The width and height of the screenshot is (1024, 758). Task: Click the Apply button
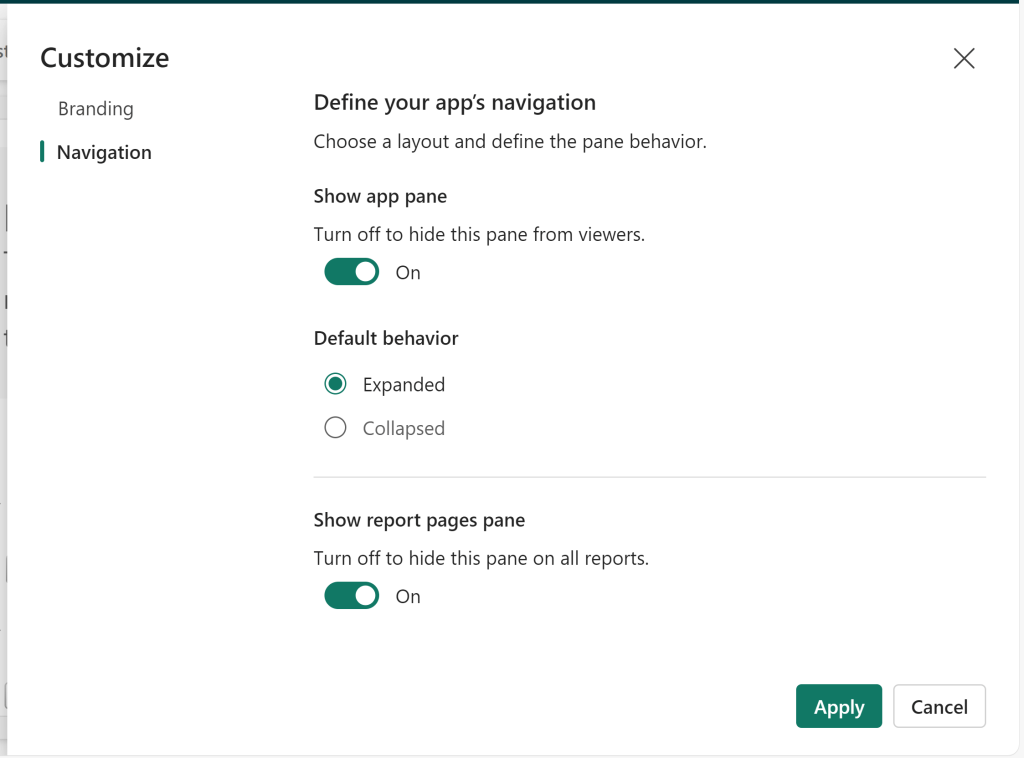838,706
